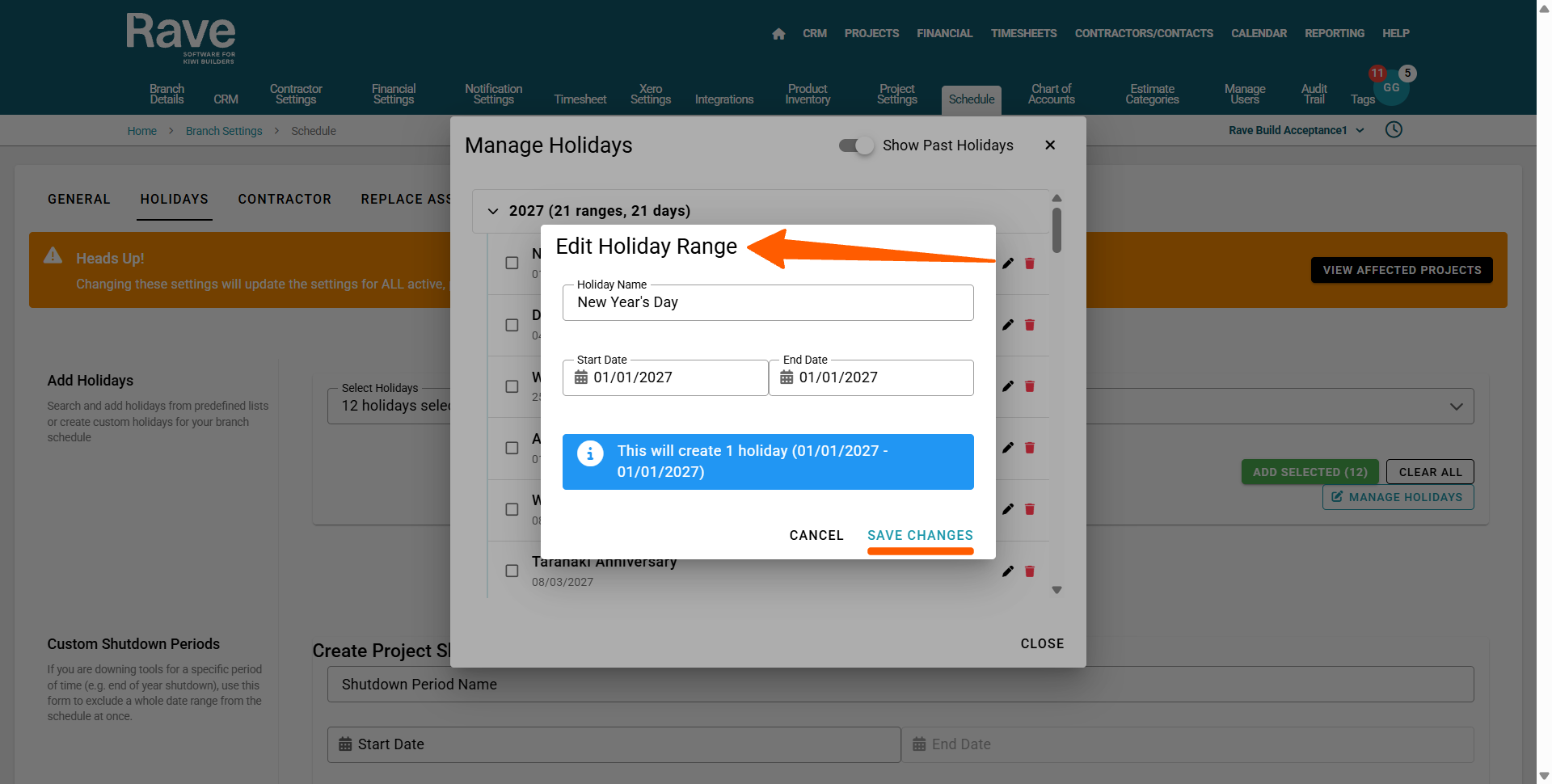Viewport: 1552px width, 784px height.
Task: Toggle the Show Past Holidays switch
Action: (x=856, y=145)
